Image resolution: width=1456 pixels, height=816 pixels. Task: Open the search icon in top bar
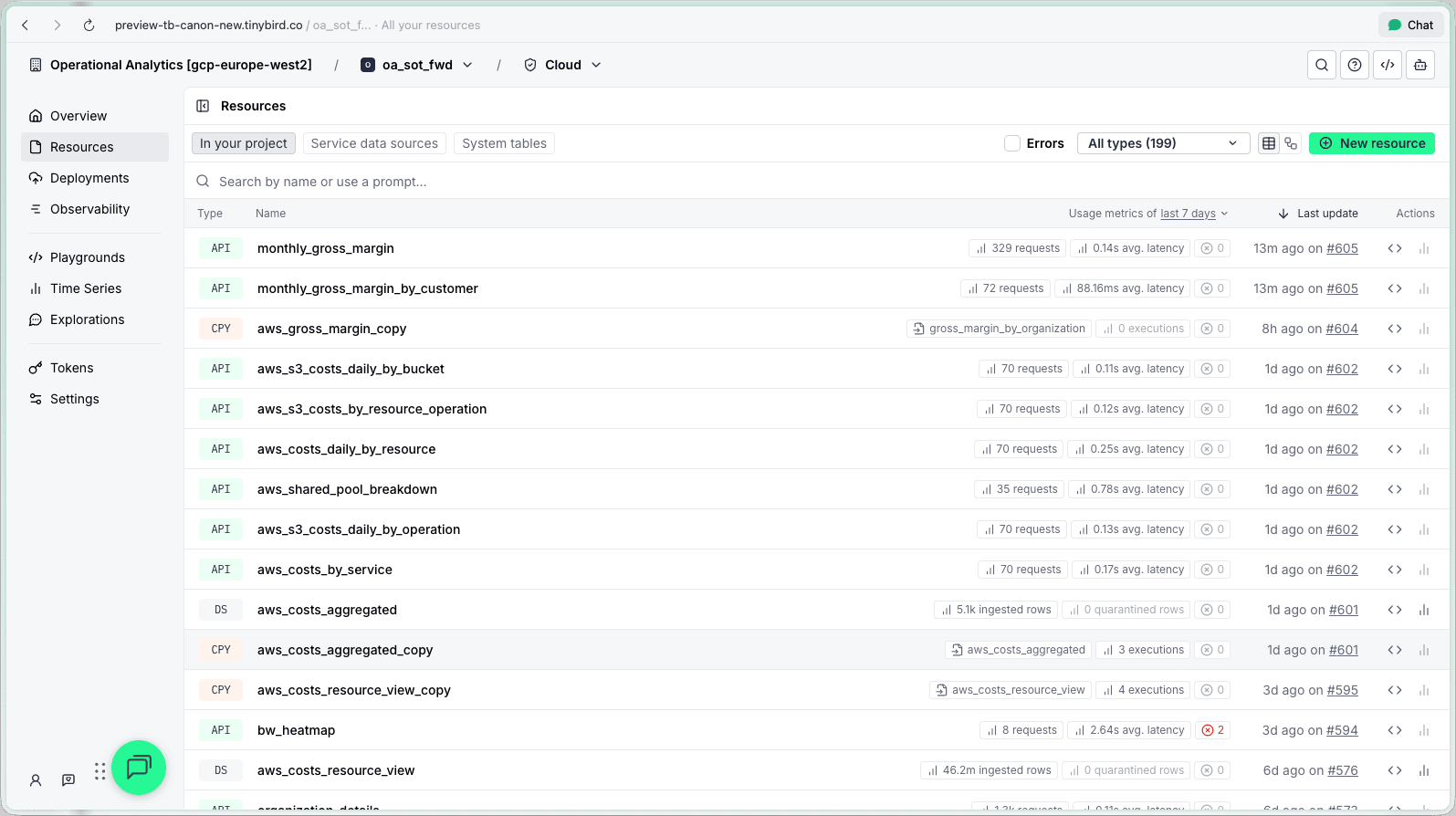click(1322, 65)
